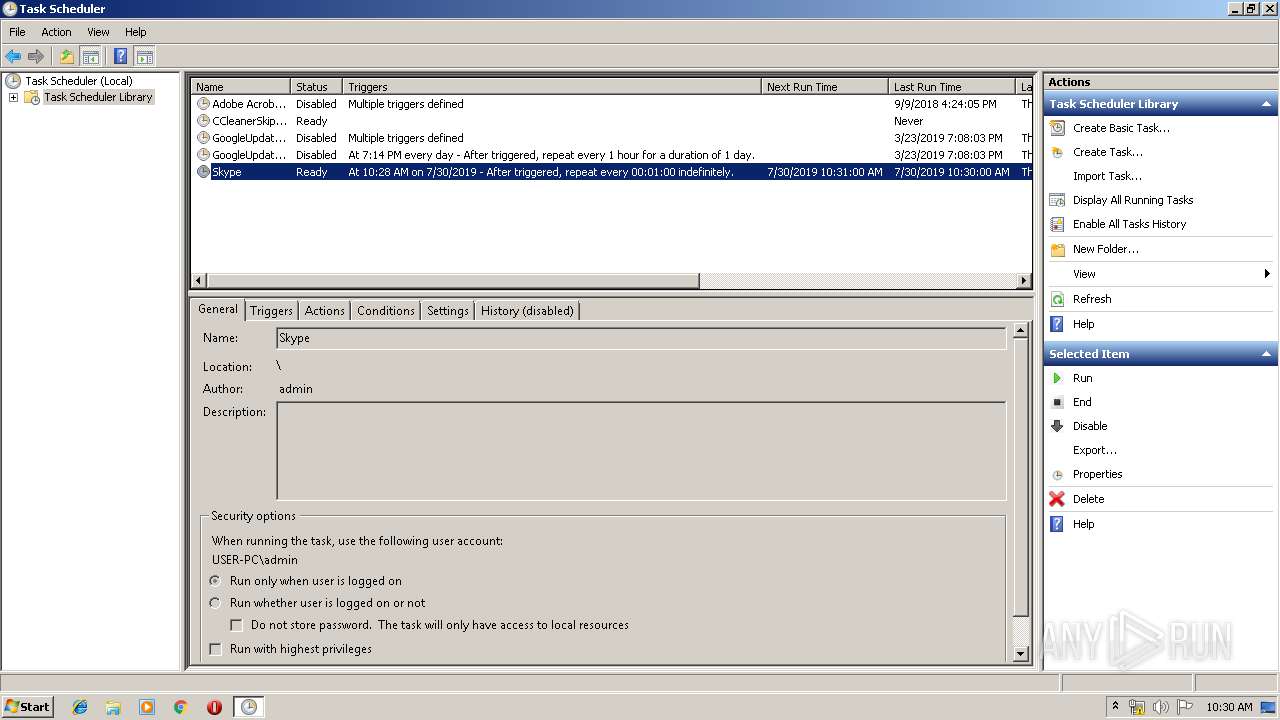
Task: Click the General pane scroll-down arrow
Action: click(1021, 654)
